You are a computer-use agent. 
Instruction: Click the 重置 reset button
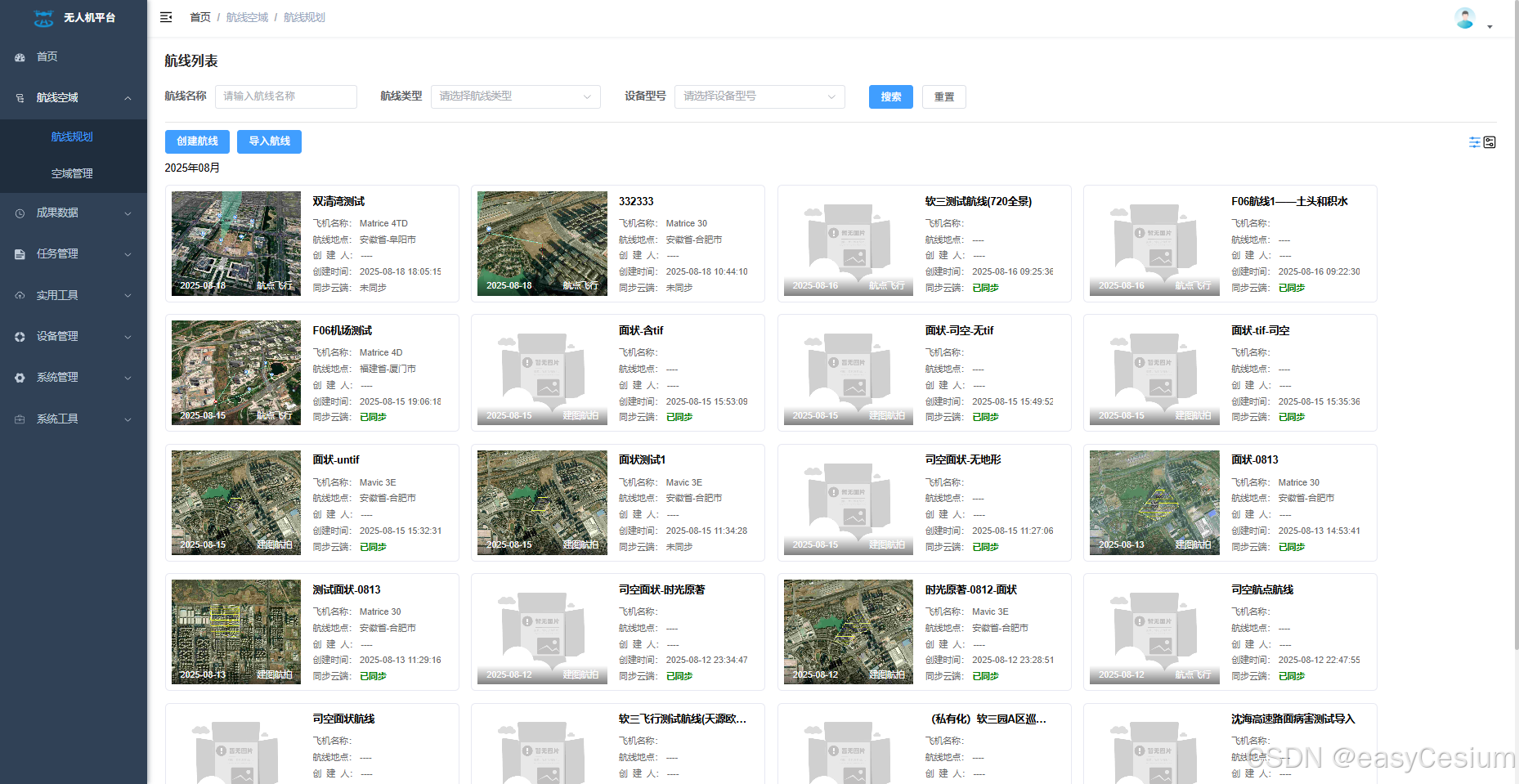(944, 96)
